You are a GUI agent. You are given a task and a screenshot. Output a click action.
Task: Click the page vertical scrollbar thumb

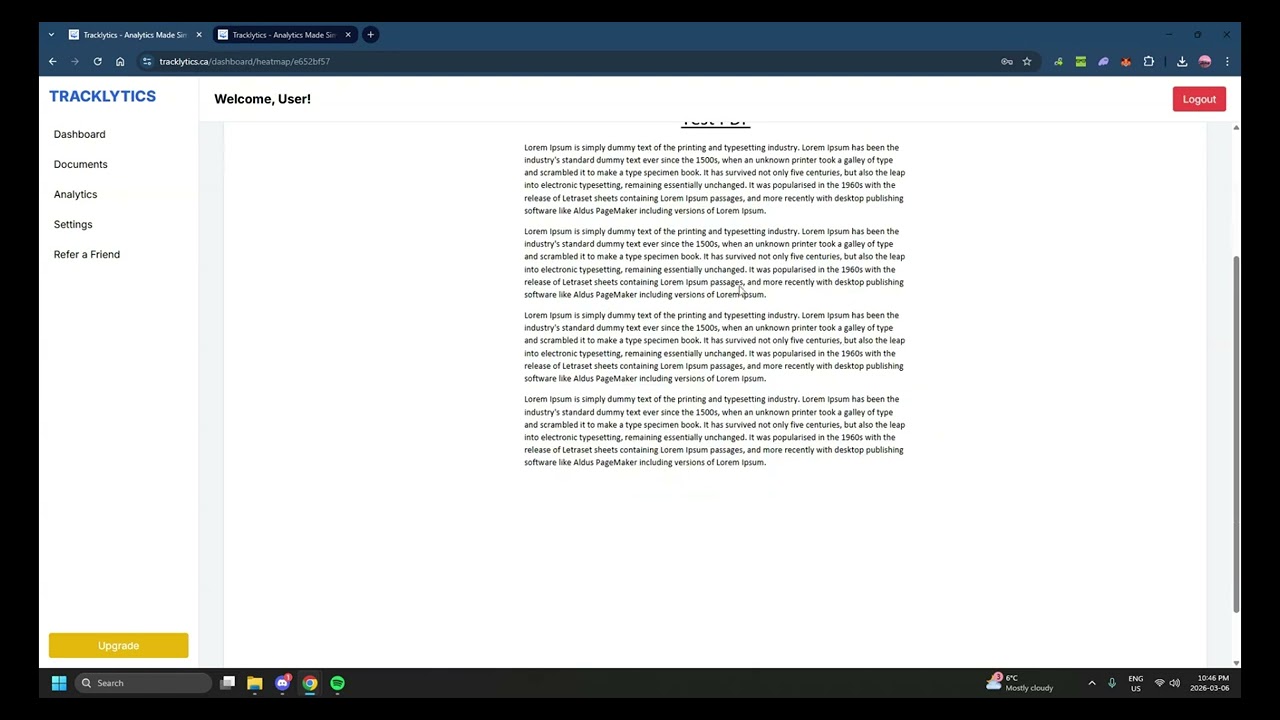(x=1236, y=434)
